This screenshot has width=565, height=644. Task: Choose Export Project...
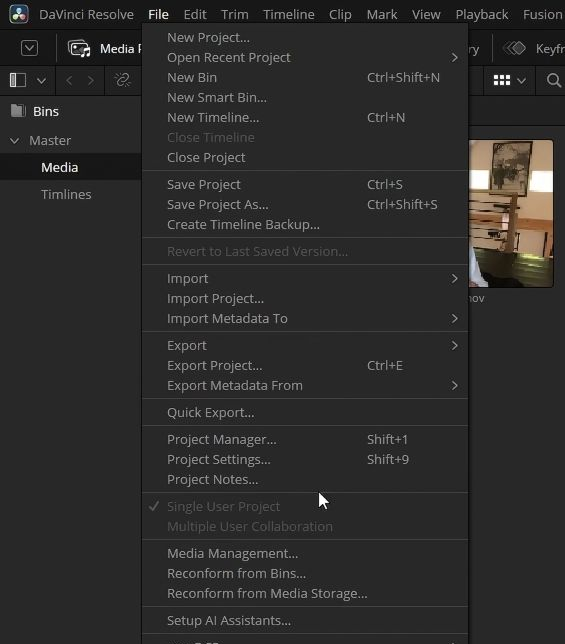pyautogui.click(x=305, y=366)
